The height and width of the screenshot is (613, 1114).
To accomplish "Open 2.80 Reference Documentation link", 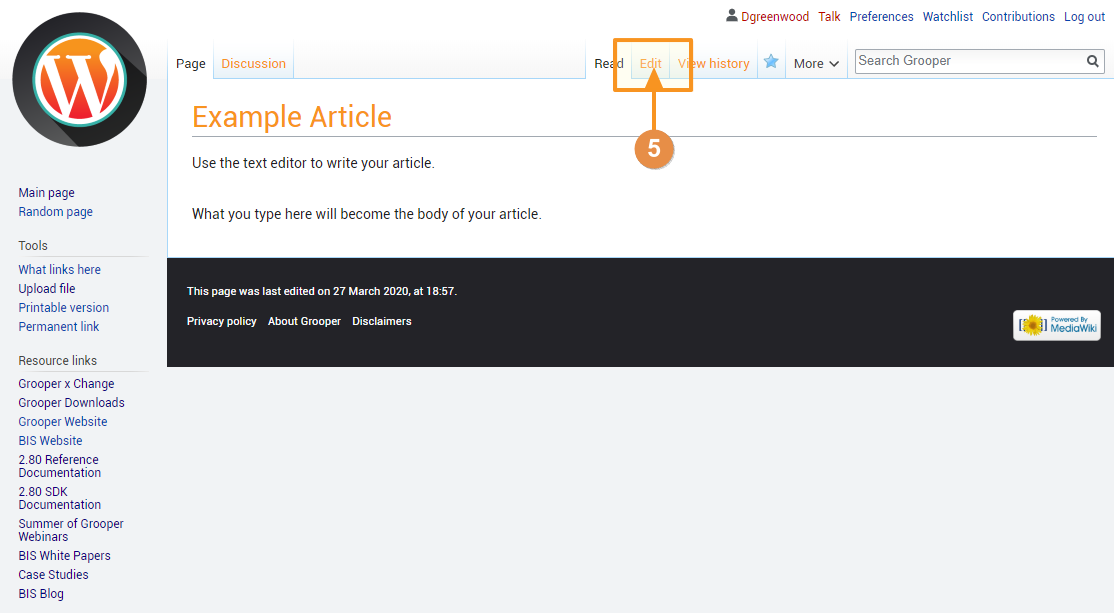I will [60, 466].
